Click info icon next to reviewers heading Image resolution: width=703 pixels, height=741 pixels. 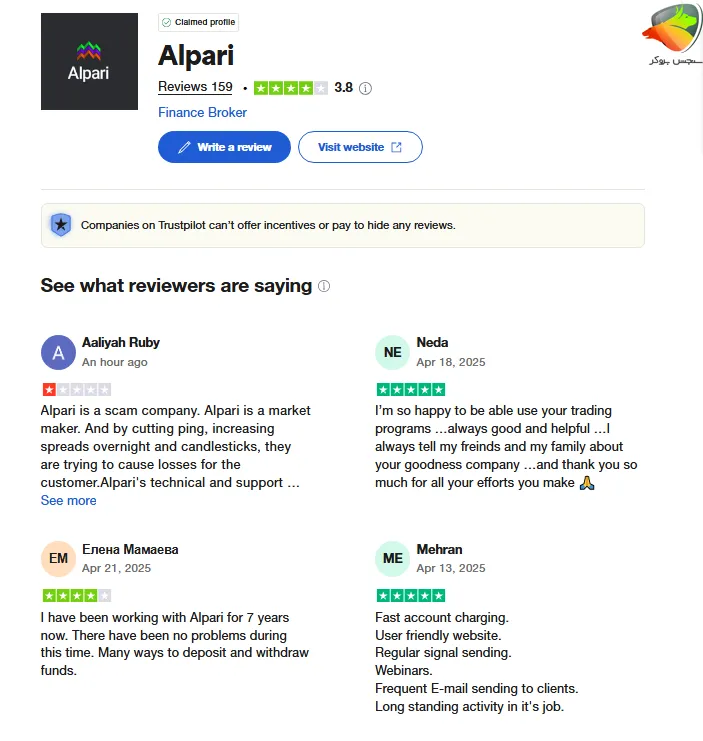(x=324, y=286)
